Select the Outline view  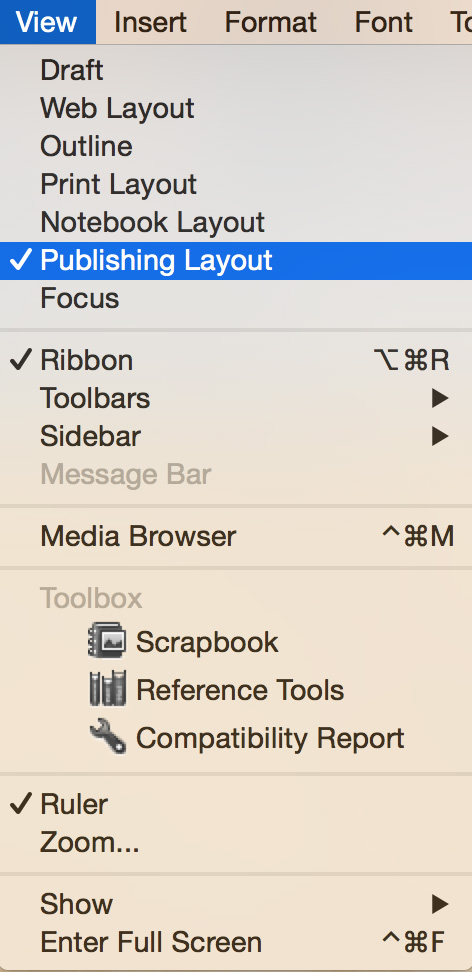tap(236, 147)
